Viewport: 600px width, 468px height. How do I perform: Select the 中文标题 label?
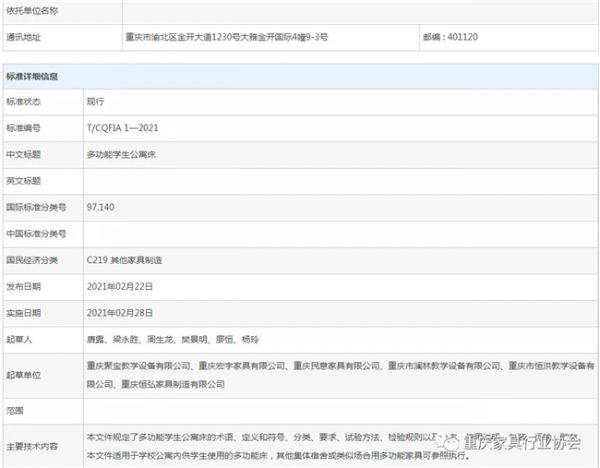pos(23,155)
